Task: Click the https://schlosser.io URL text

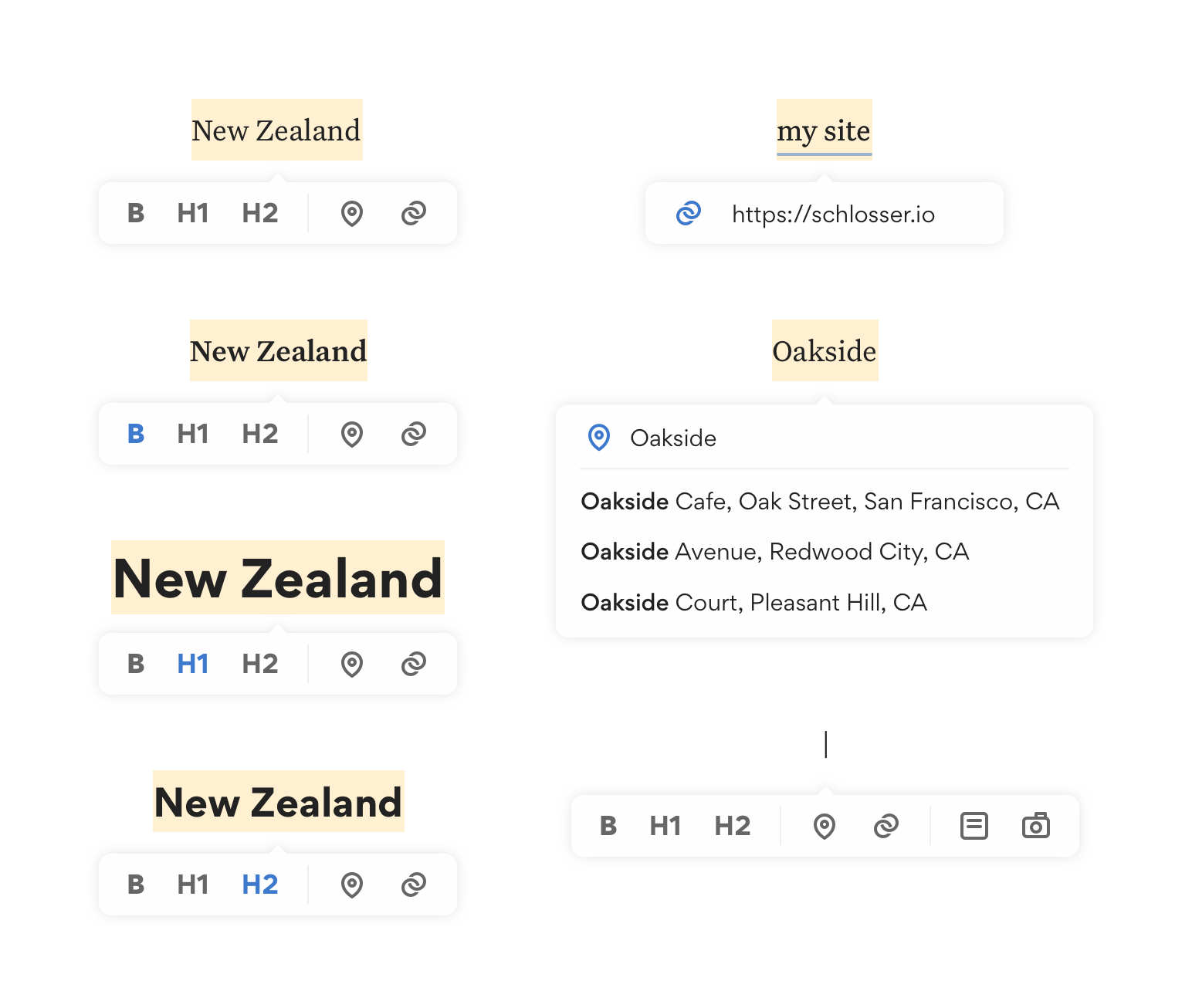Action: pyautogui.click(x=833, y=214)
